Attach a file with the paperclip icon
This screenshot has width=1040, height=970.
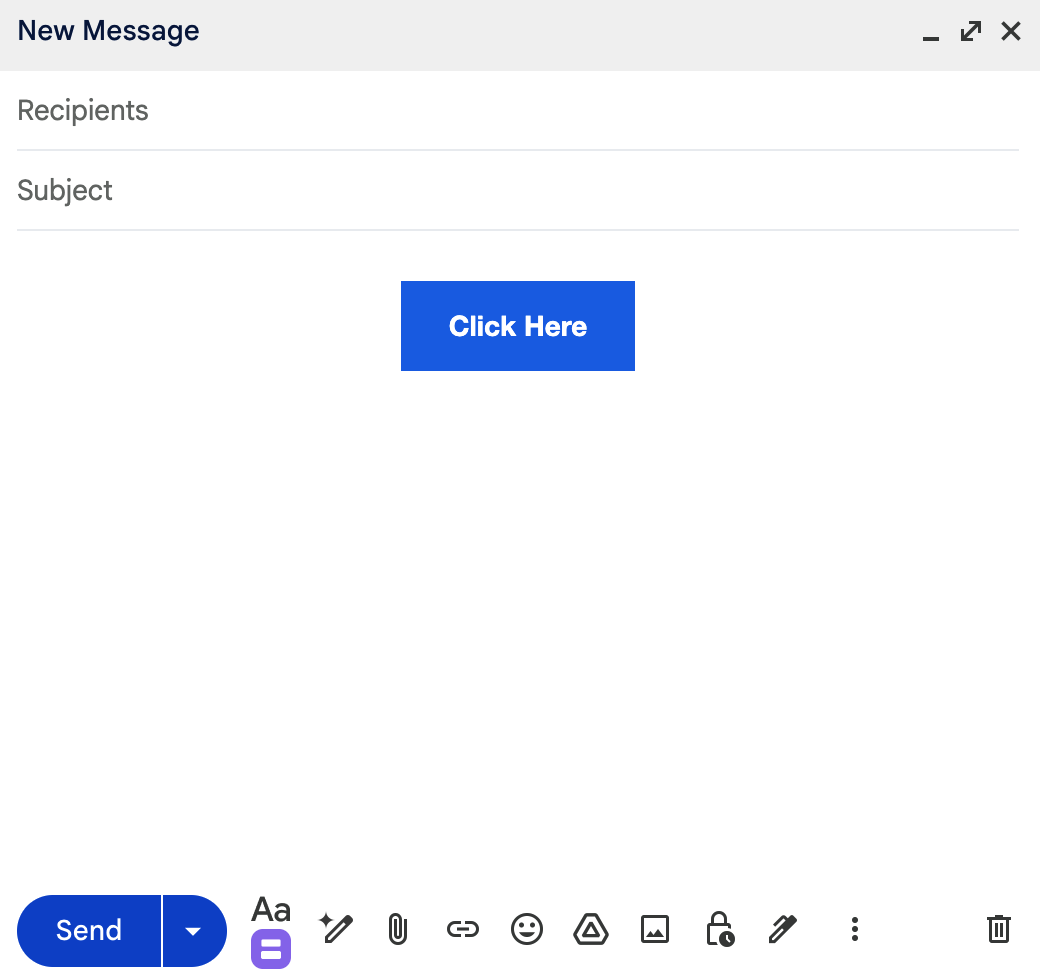point(397,930)
